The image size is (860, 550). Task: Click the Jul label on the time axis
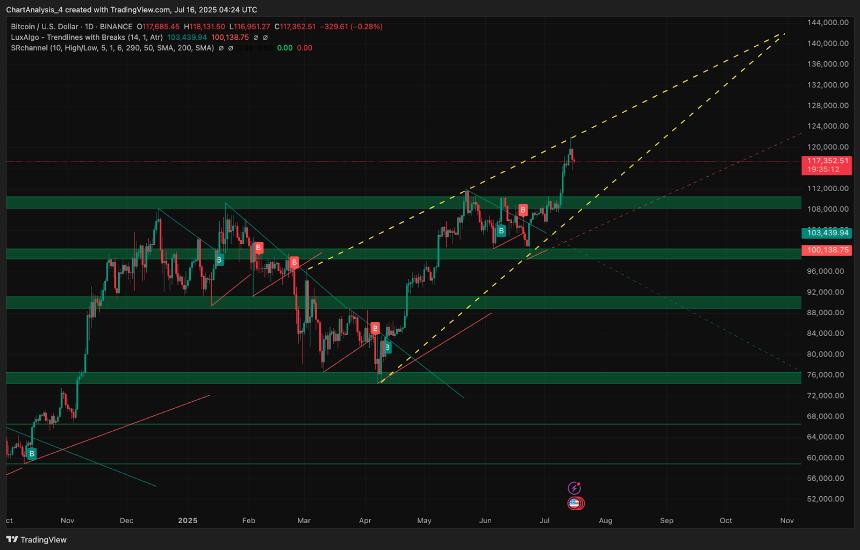coord(545,520)
